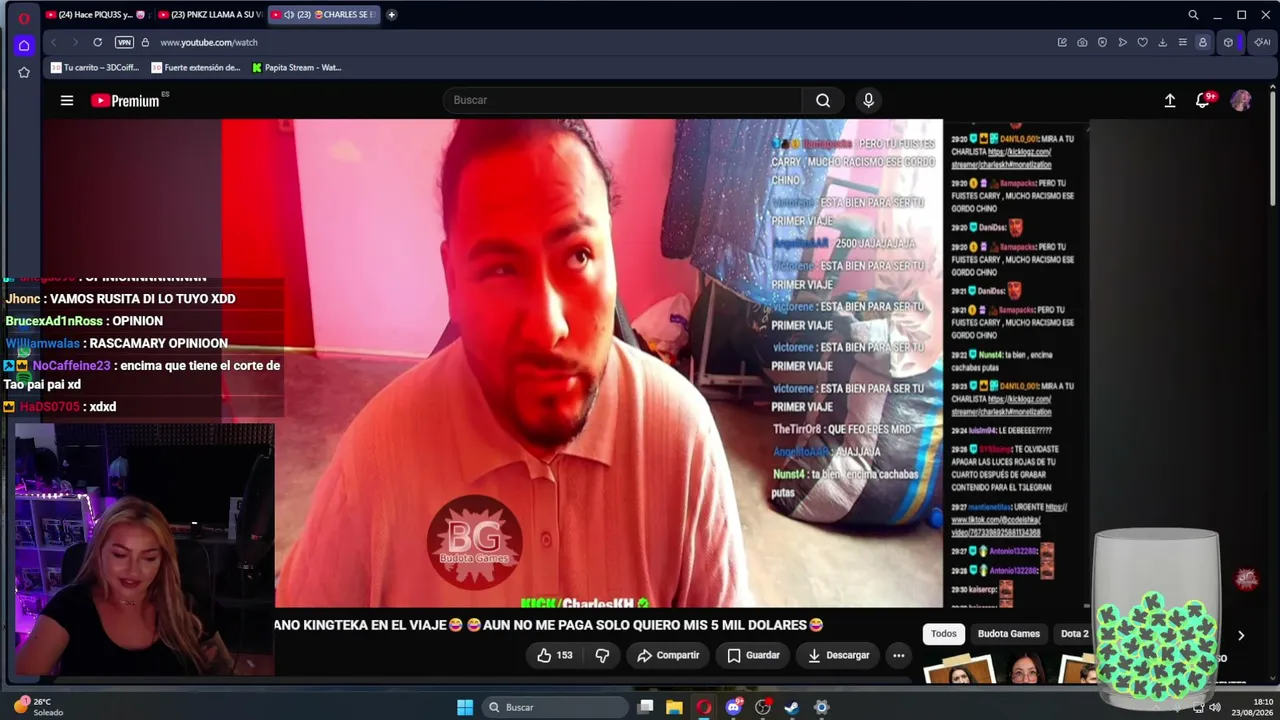Open the Opera menu logo
The height and width of the screenshot is (720, 1280).
24,18
